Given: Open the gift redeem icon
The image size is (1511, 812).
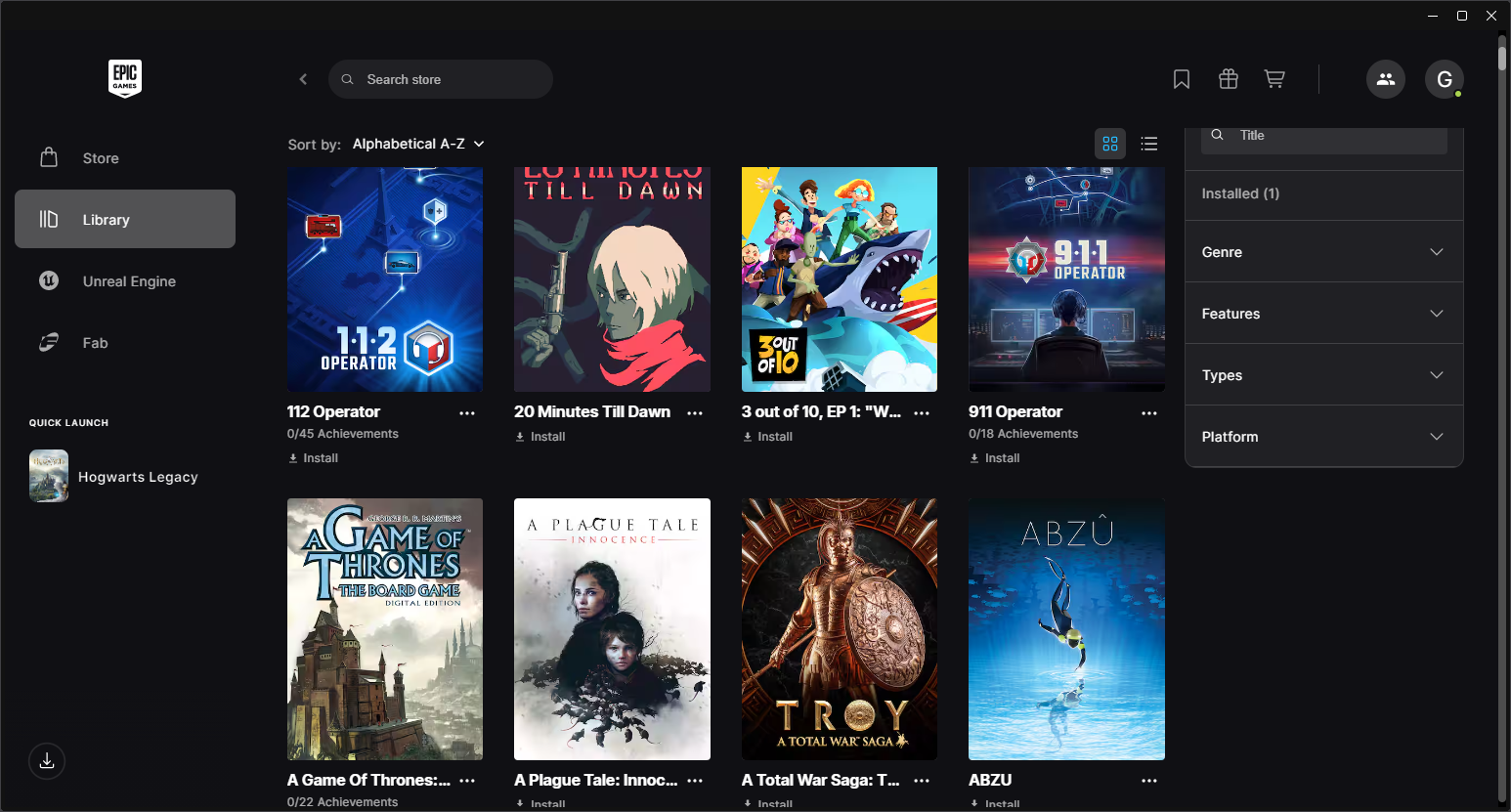Looking at the screenshot, I should (x=1229, y=79).
